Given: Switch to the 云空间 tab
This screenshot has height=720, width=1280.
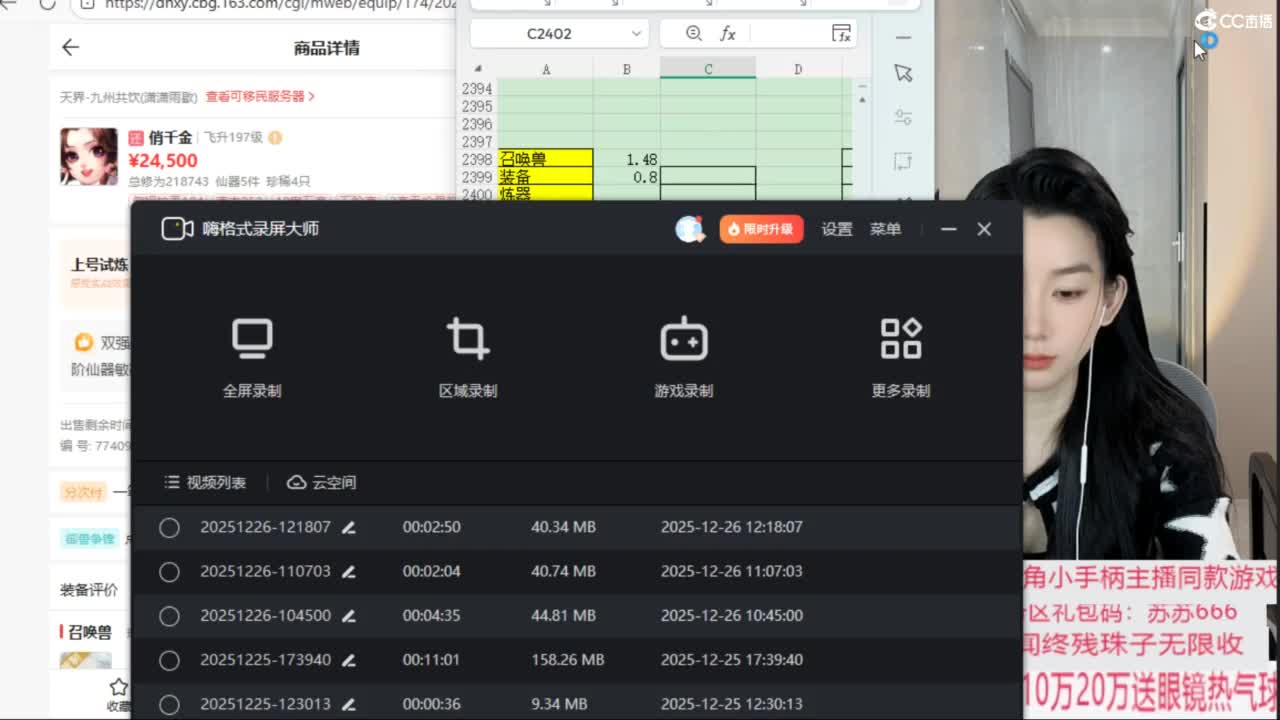Looking at the screenshot, I should pyautogui.click(x=322, y=483).
